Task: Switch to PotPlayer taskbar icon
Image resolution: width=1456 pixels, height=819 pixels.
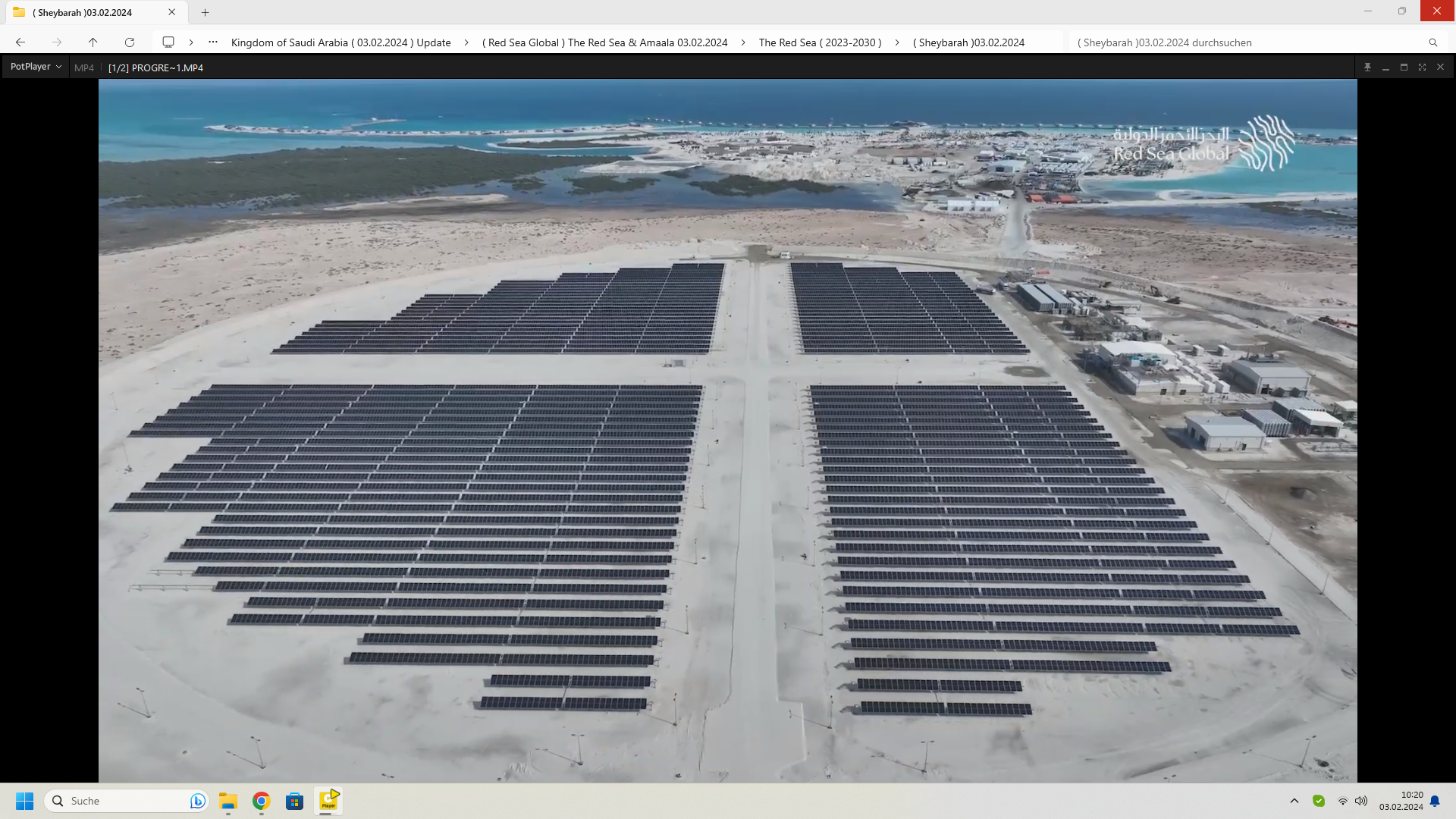Action: 328,801
